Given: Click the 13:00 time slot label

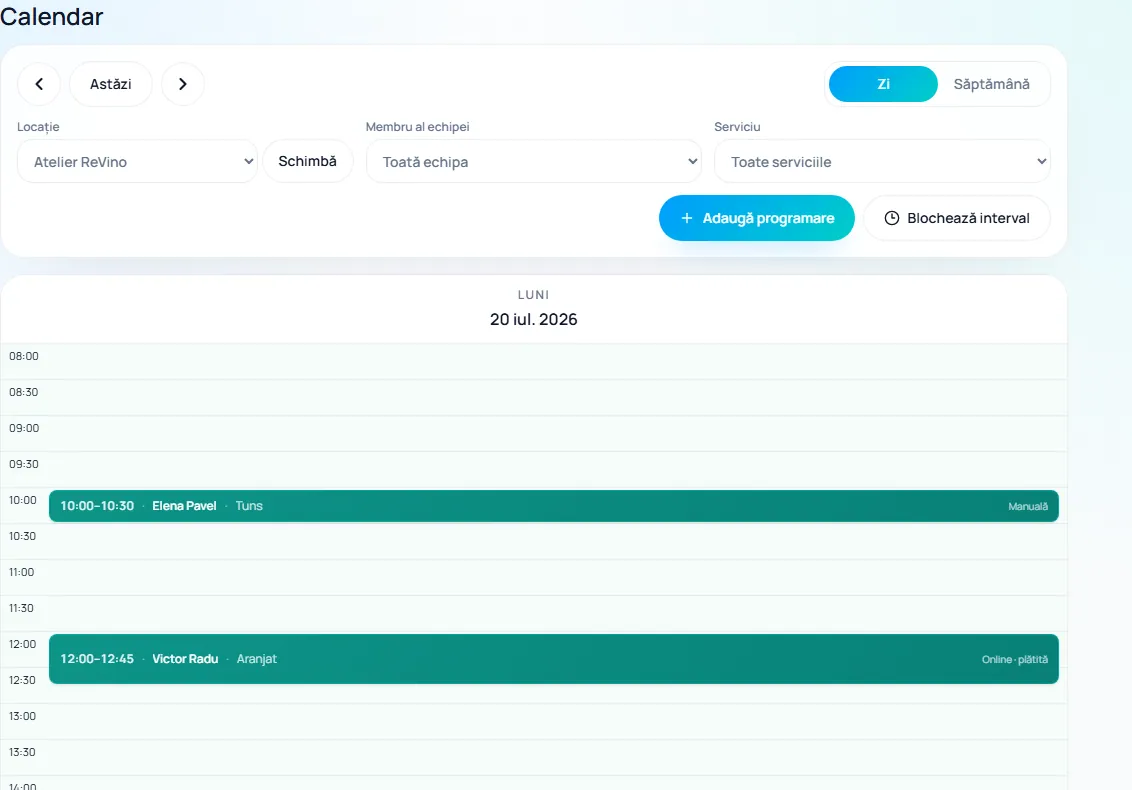Looking at the screenshot, I should [x=22, y=716].
